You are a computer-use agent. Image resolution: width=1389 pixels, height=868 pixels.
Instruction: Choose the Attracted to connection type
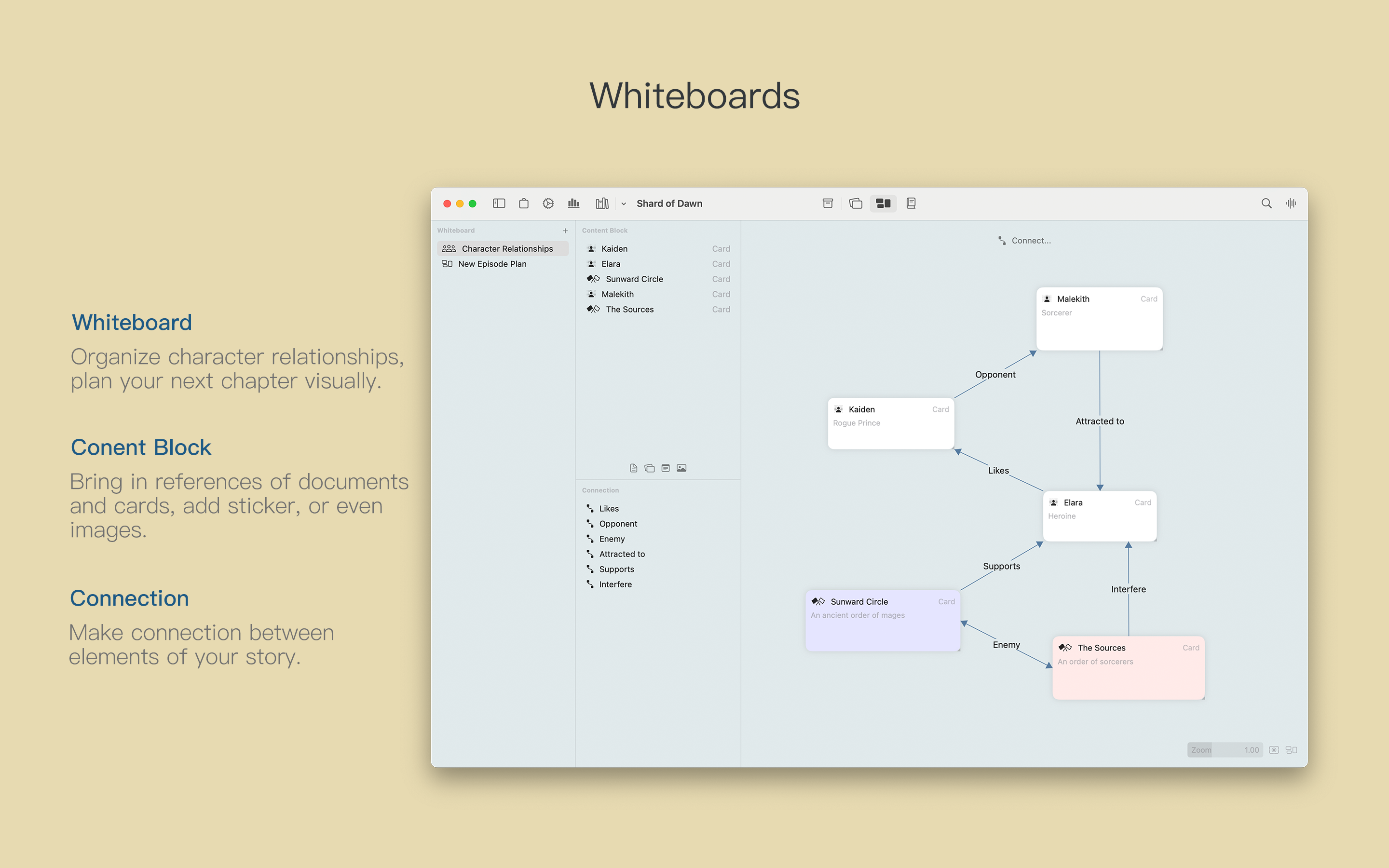(658, 554)
